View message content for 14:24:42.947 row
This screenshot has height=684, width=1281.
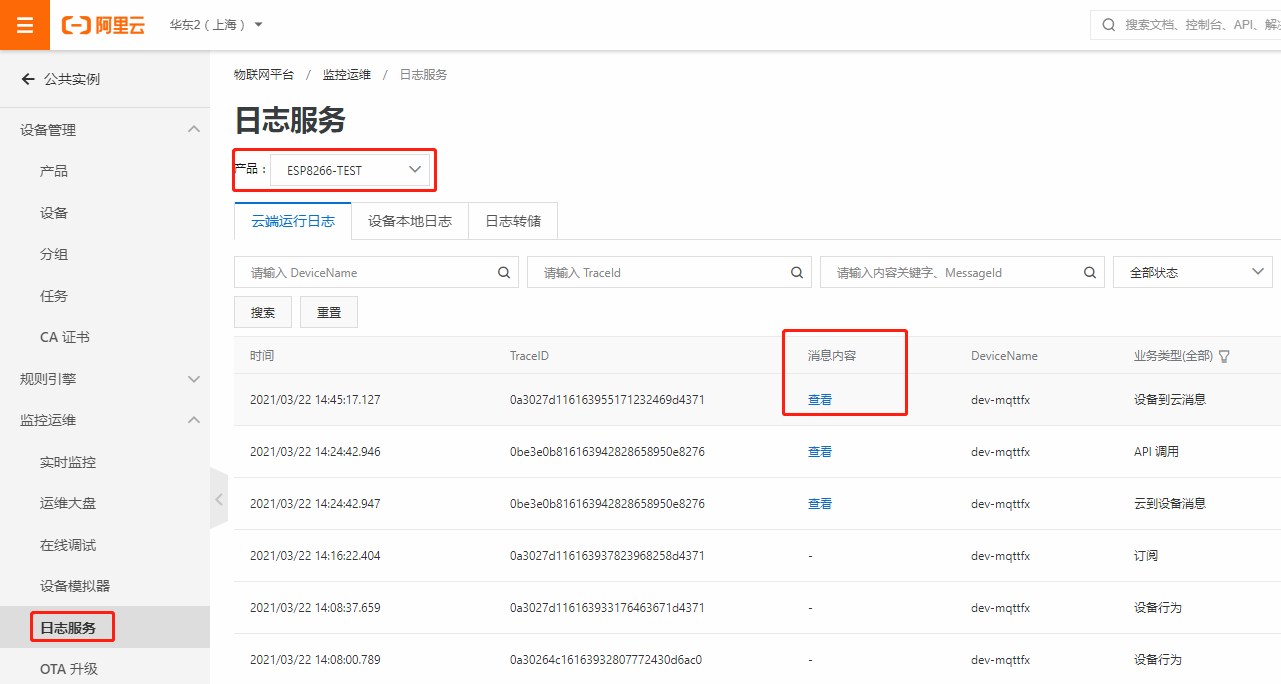click(x=820, y=503)
